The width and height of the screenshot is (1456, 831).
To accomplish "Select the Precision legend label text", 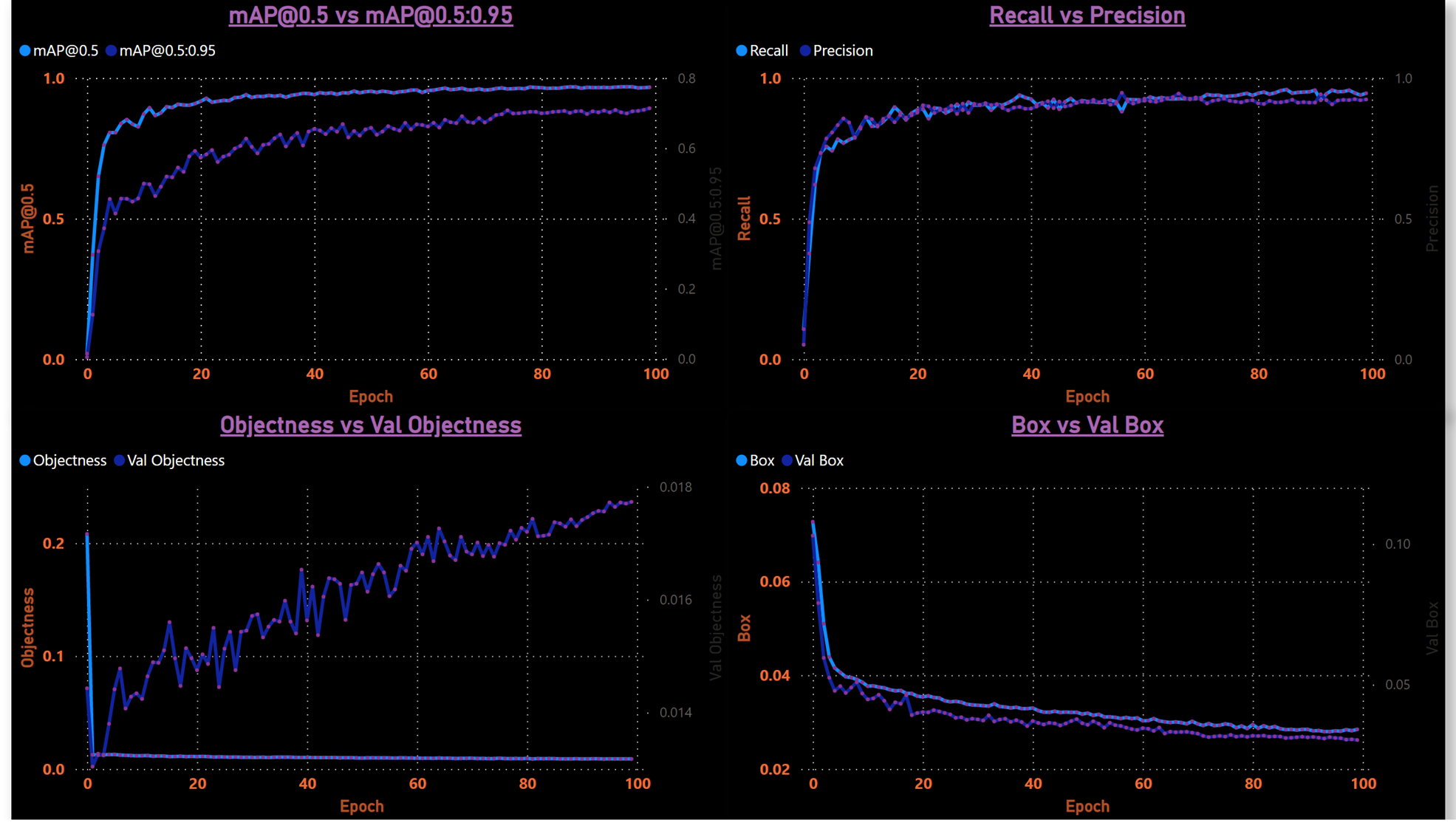I will pyautogui.click(x=842, y=51).
